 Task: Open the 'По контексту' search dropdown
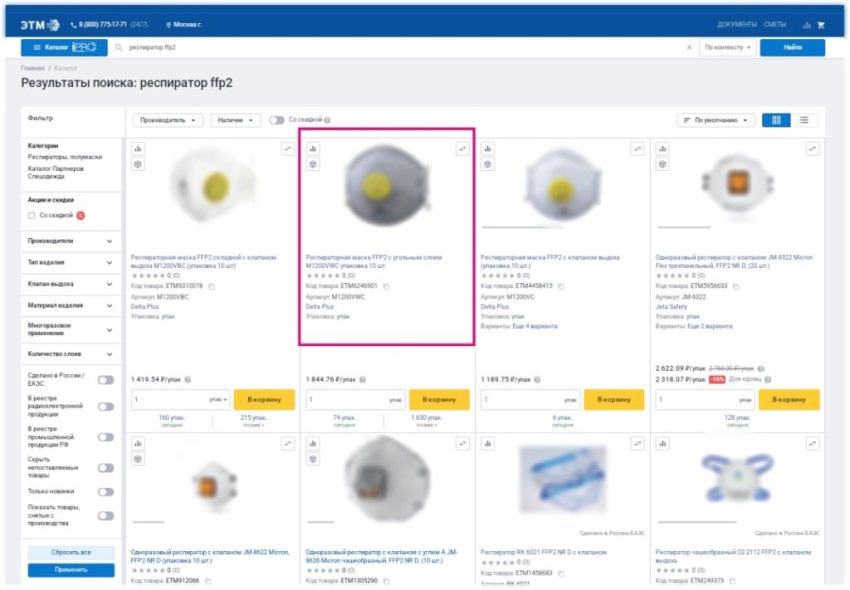click(727, 48)
